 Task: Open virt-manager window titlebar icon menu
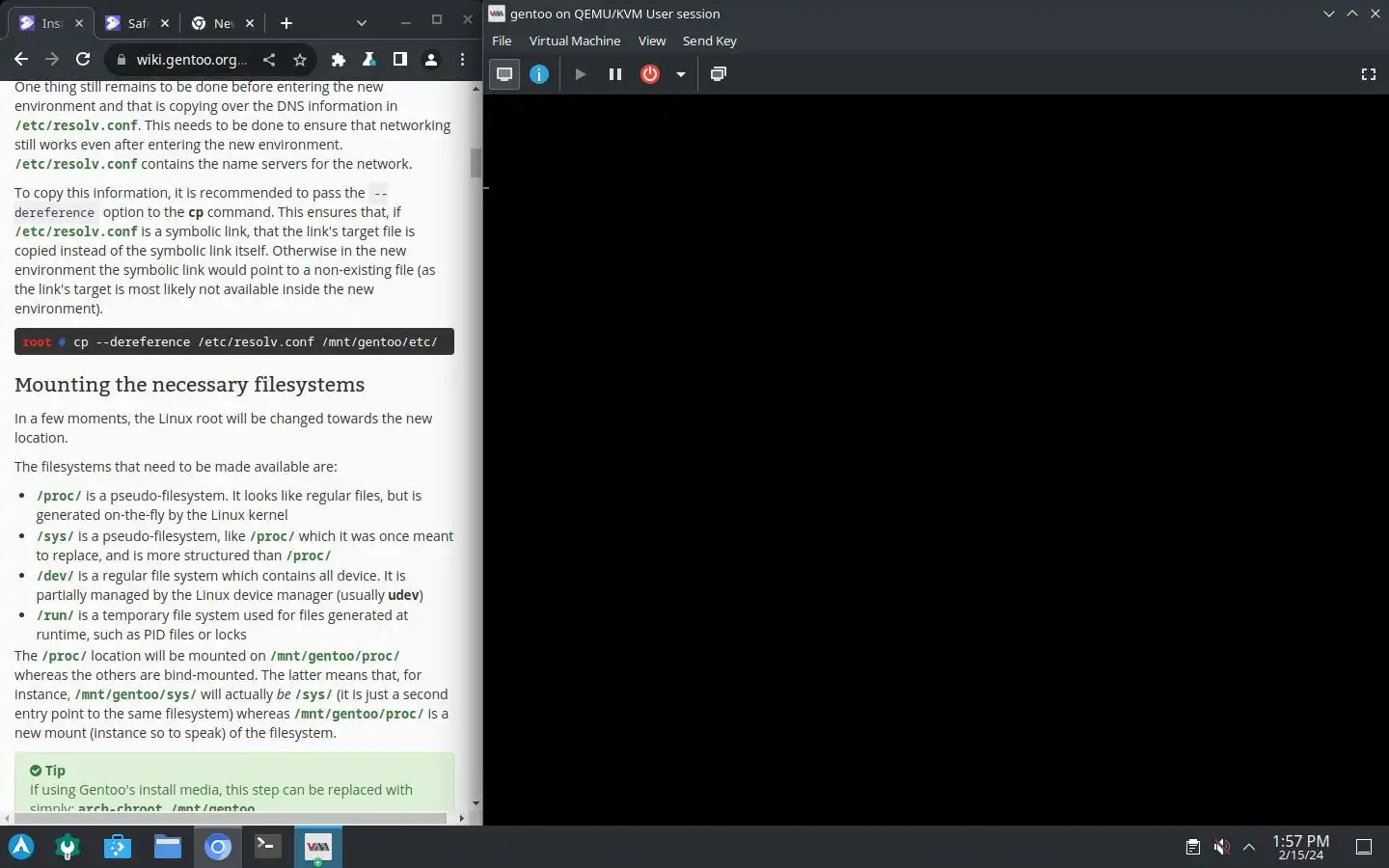(497, 14)
